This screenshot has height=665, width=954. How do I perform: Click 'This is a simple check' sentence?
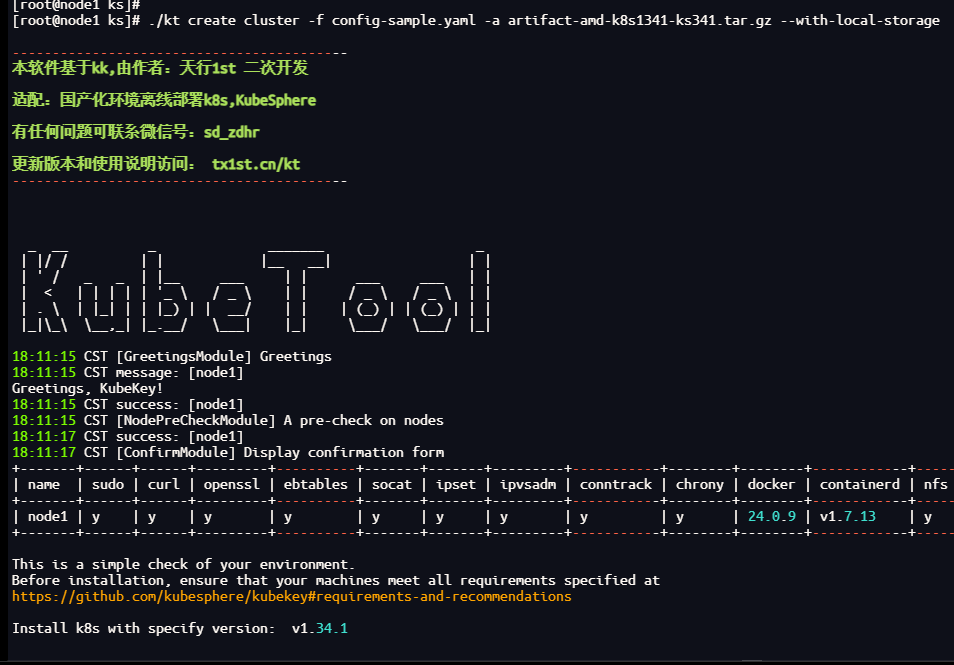[183, 565]
